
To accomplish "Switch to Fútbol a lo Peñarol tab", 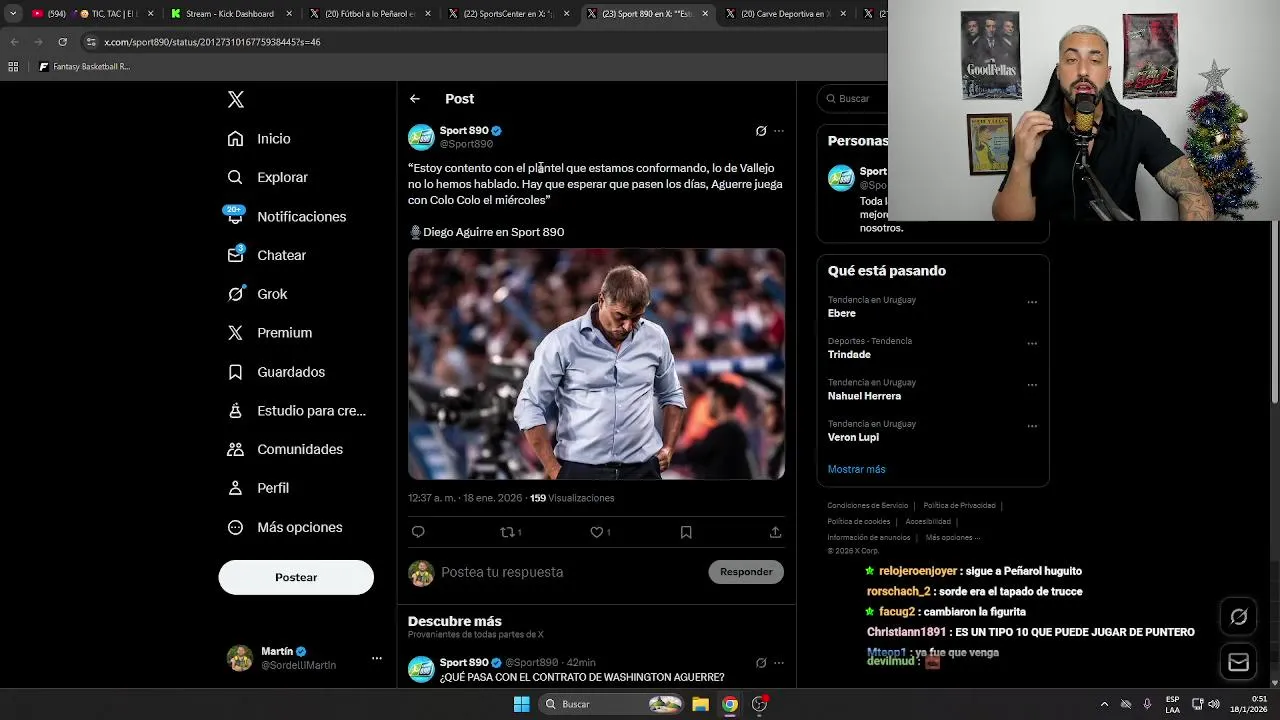I will click(x=369, y=14).
